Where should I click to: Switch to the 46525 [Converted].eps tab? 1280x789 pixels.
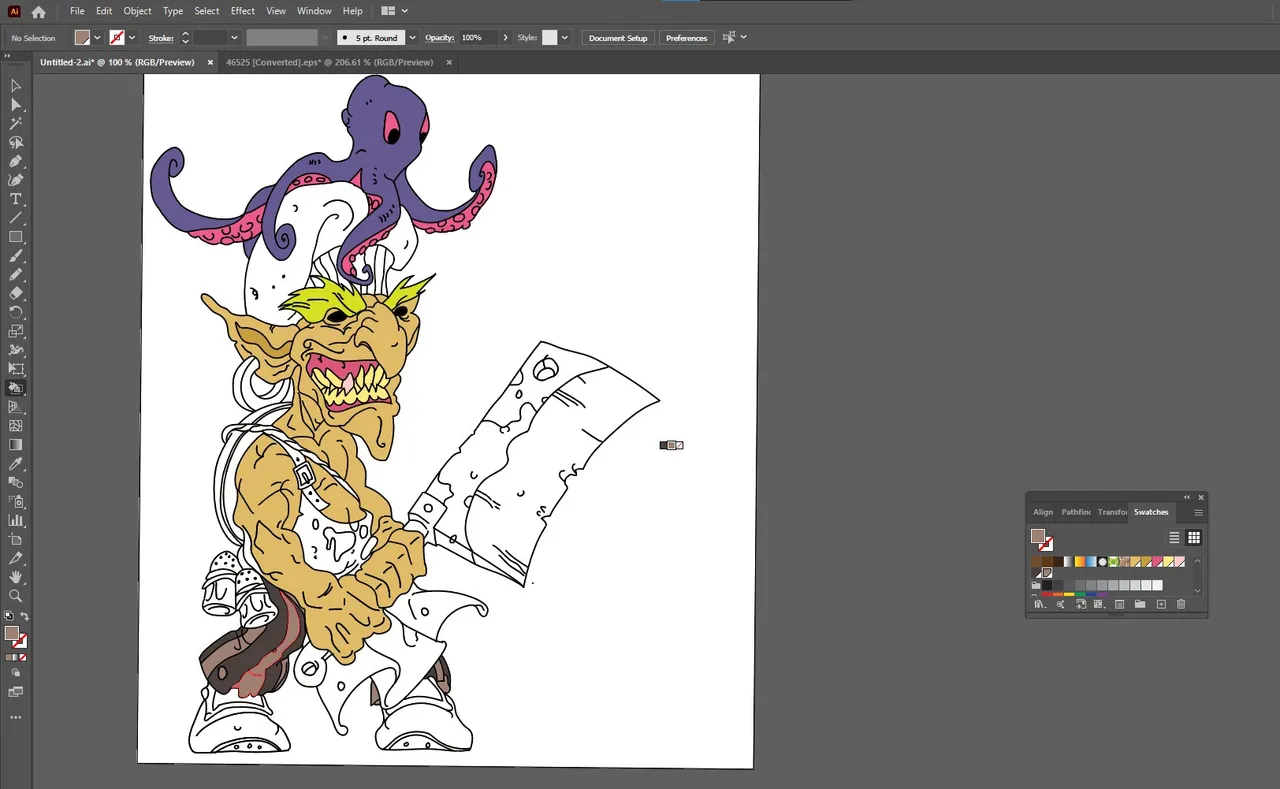coord(330,62)
